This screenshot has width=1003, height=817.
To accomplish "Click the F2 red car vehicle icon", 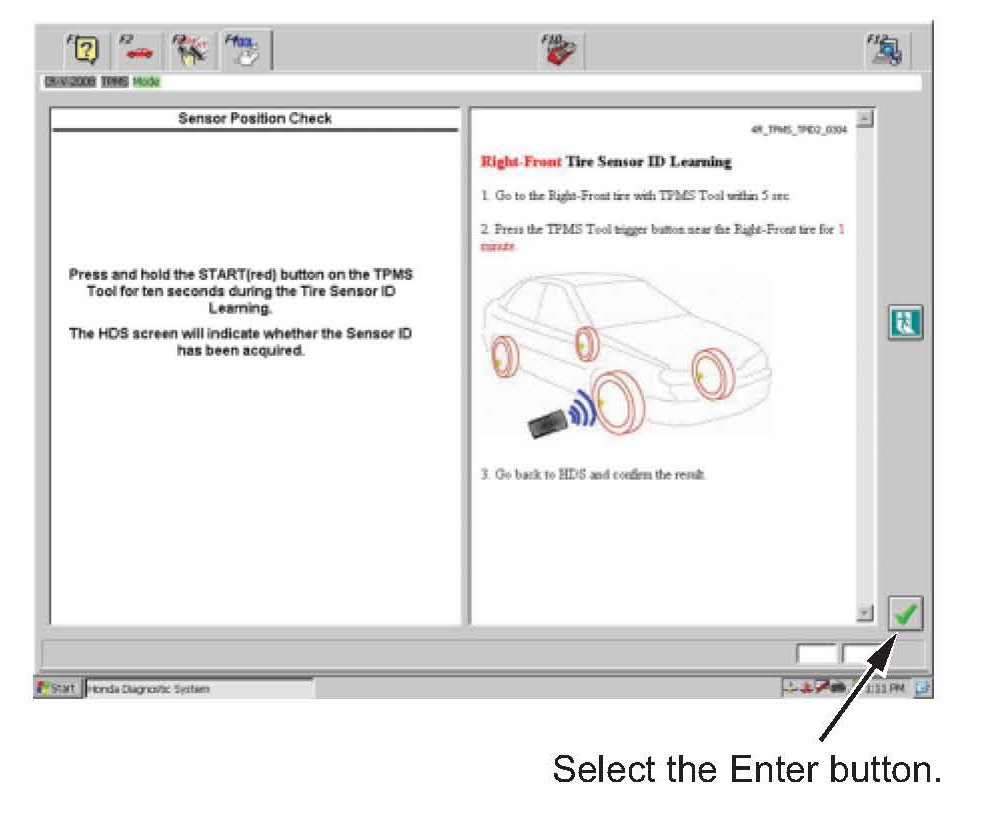I will click(137, 50).
